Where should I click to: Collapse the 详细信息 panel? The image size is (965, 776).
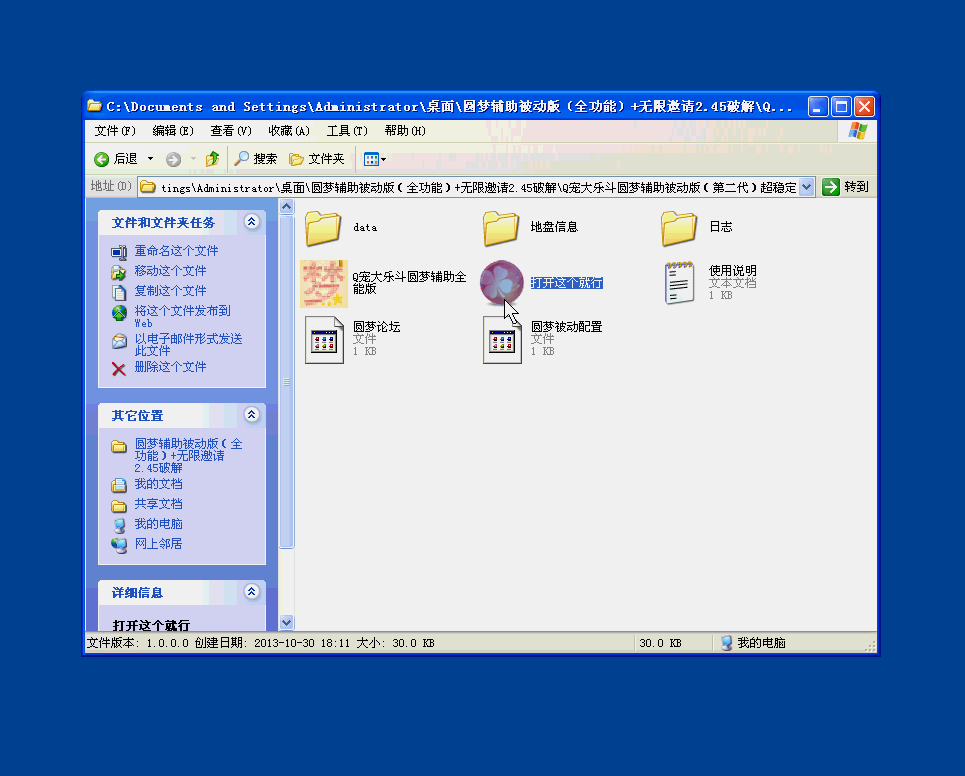click(251, 592)
